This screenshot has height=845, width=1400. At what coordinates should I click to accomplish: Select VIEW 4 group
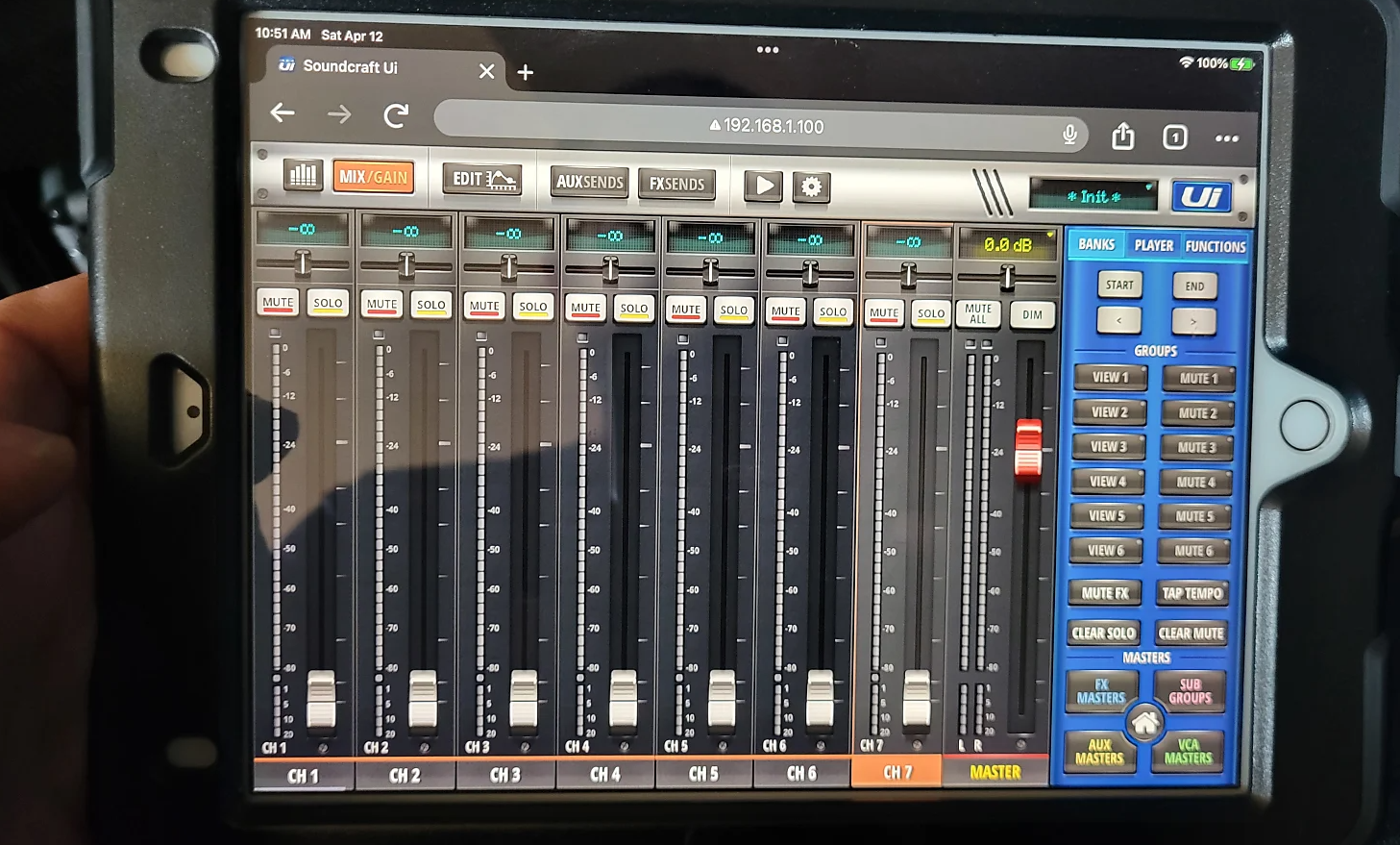click(1107, 482)
